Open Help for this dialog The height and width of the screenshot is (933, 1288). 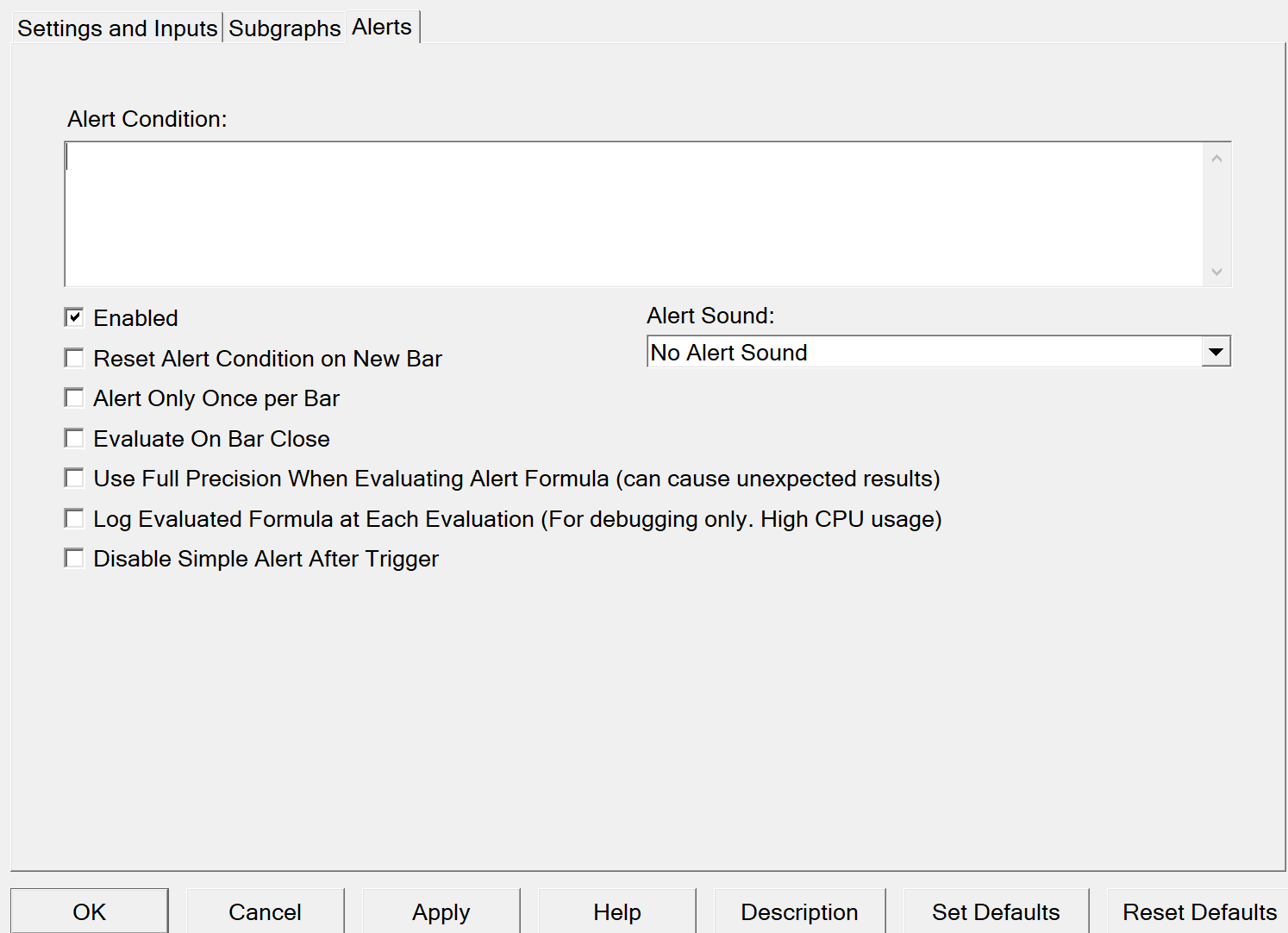[x=616, y=911]
